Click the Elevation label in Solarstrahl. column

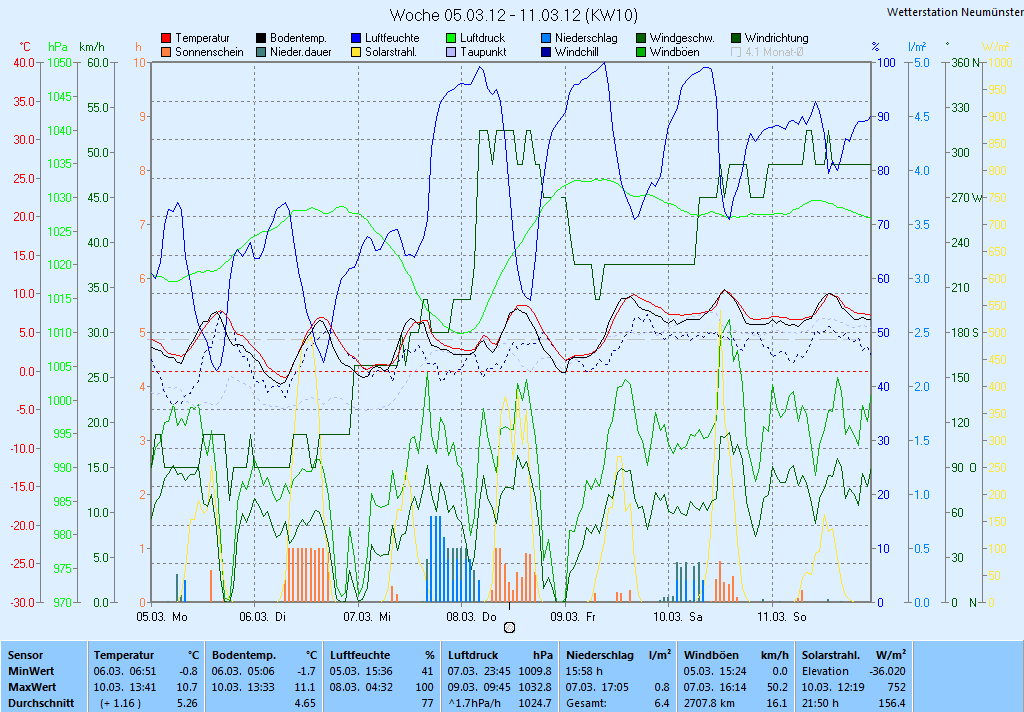point(825,671)
